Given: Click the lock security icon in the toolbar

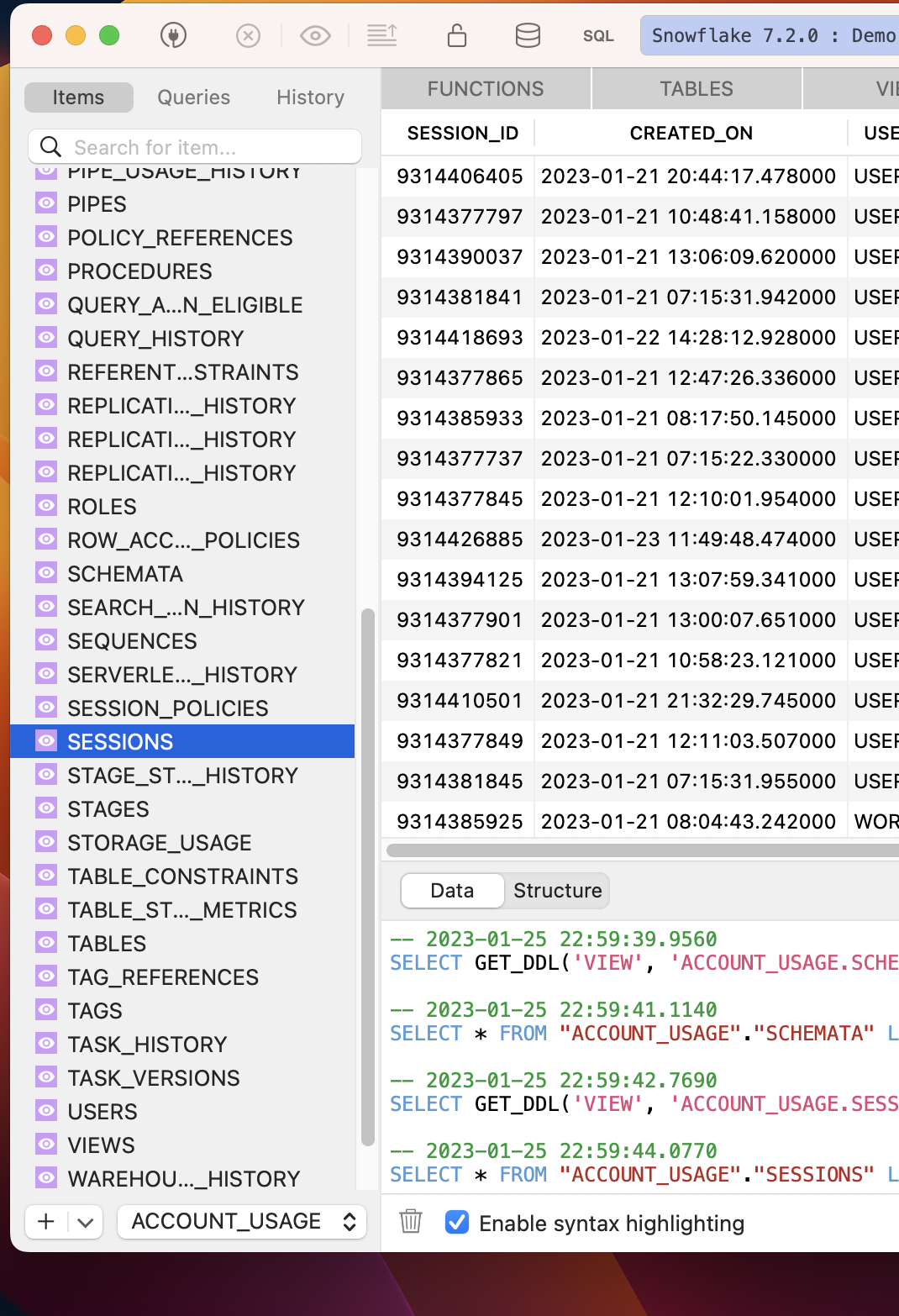Looking at the screenshot, I should click(x=459, y=35).
